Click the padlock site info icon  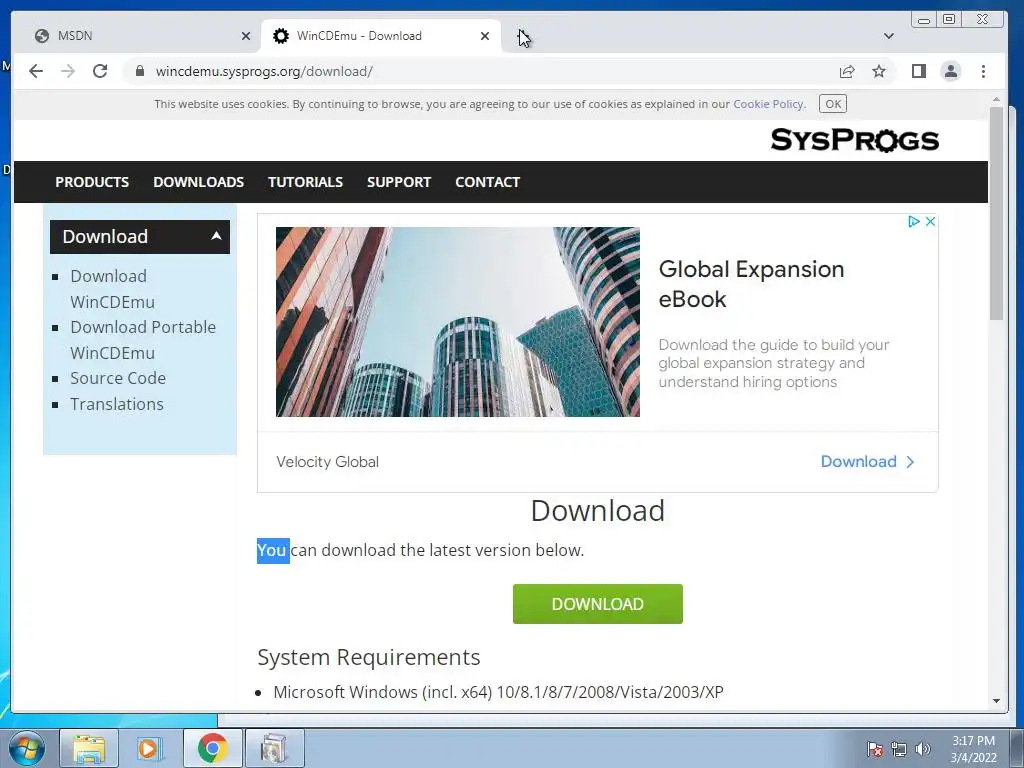pos(139,71)
